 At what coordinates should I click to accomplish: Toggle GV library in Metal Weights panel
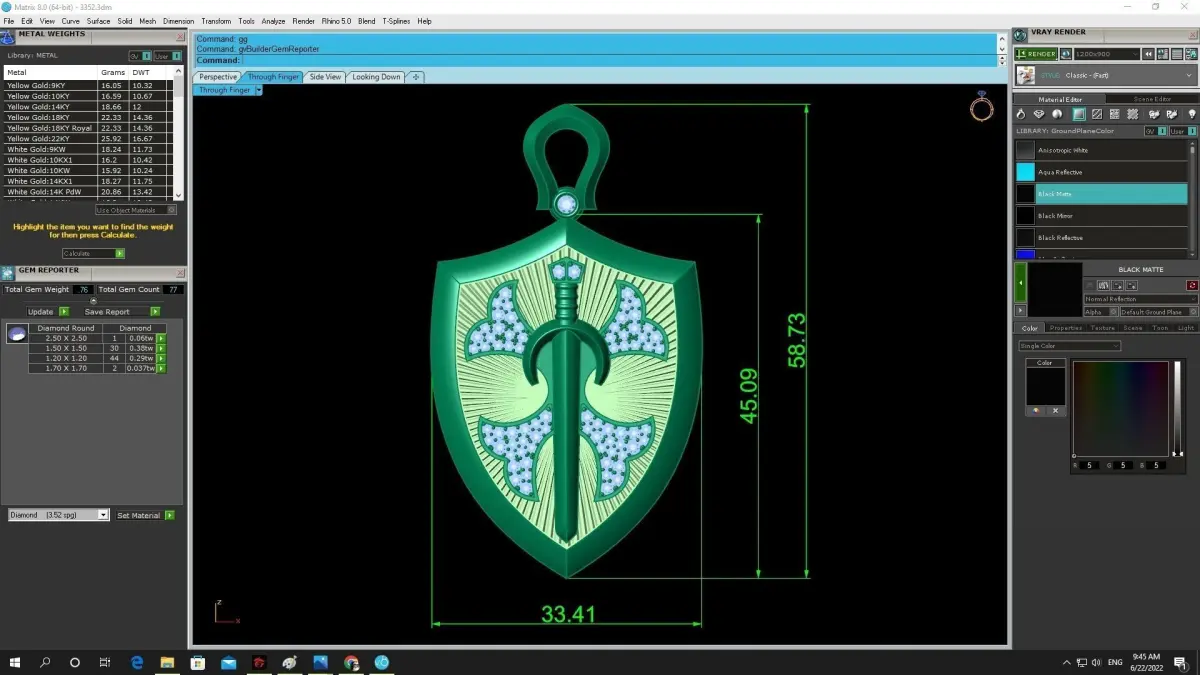[x=139, y=56]
